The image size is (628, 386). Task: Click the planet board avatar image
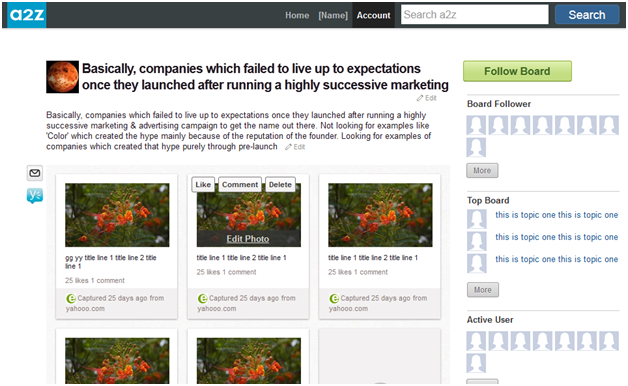pyautogui.click(x=62, y=77)
